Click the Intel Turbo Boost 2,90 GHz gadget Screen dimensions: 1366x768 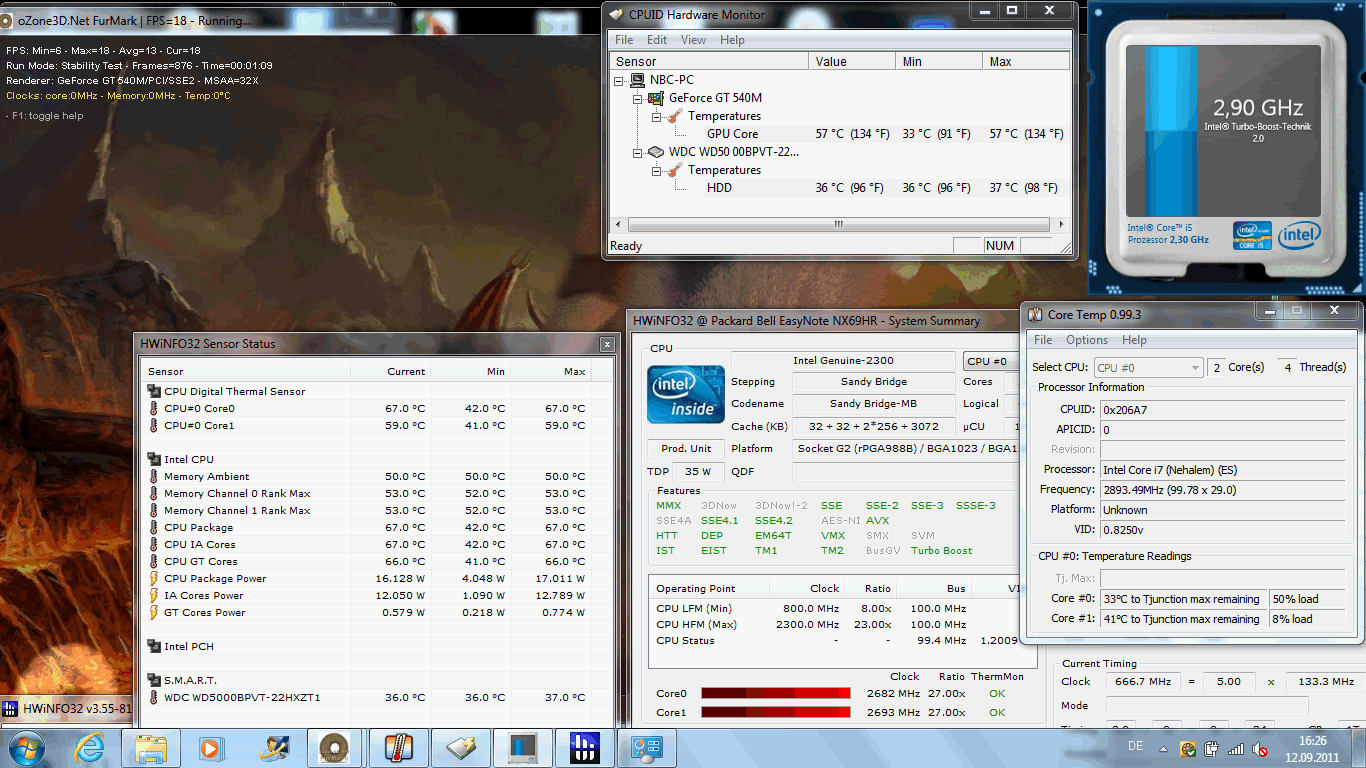(1224, 148)
